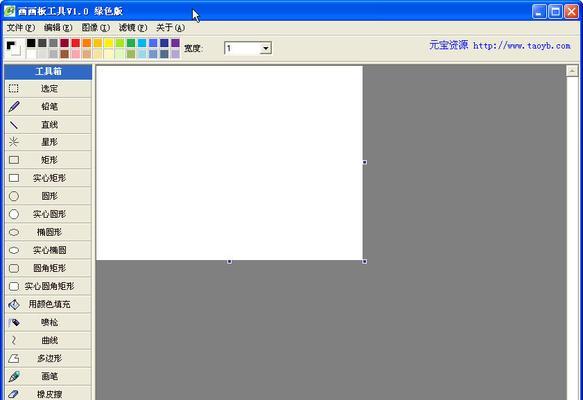The height and width of the screenshot is (400, 583).
Task: Open the 图像 image menu
Action: [96, 28]
